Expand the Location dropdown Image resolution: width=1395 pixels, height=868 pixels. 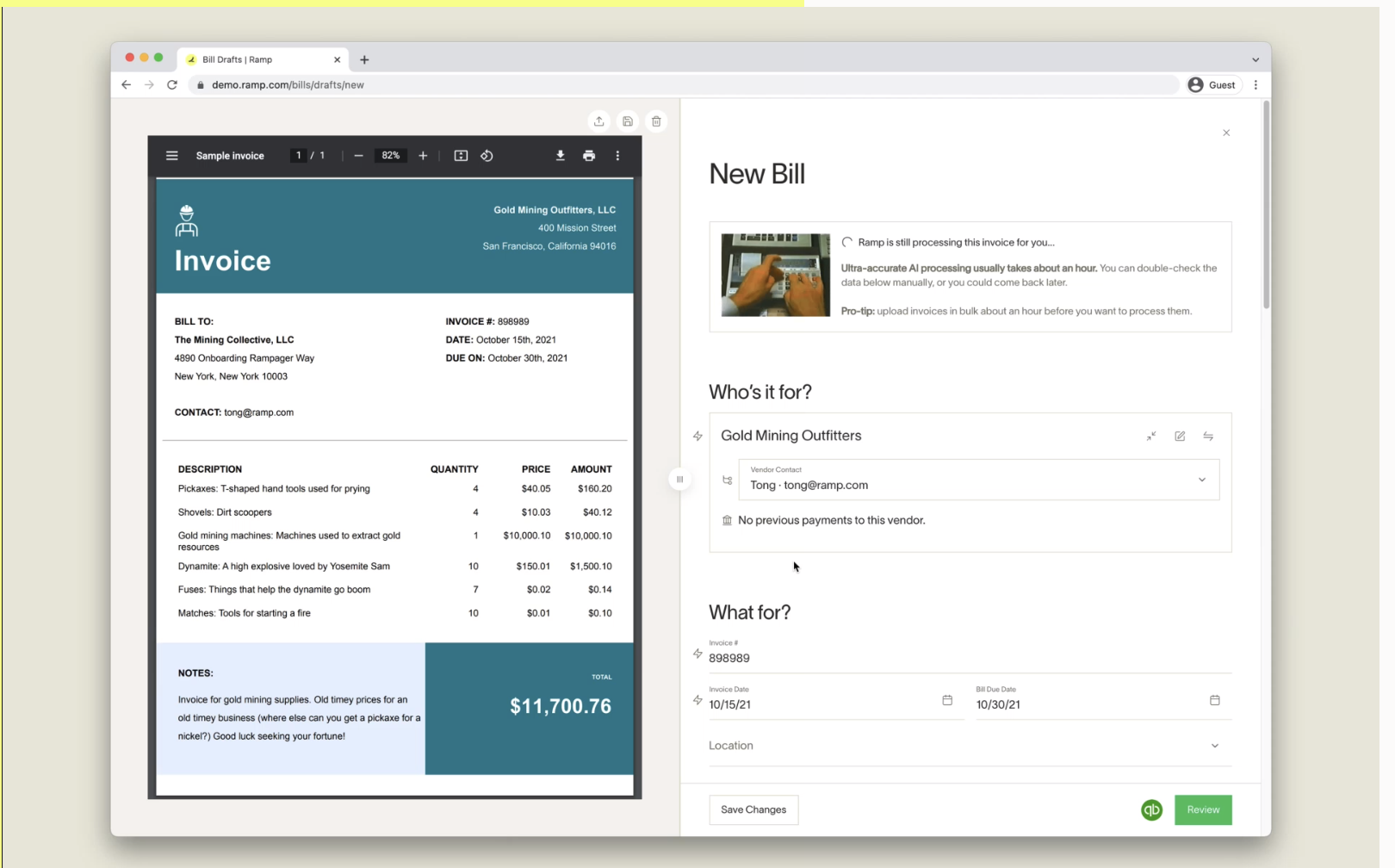pos(970,746)
